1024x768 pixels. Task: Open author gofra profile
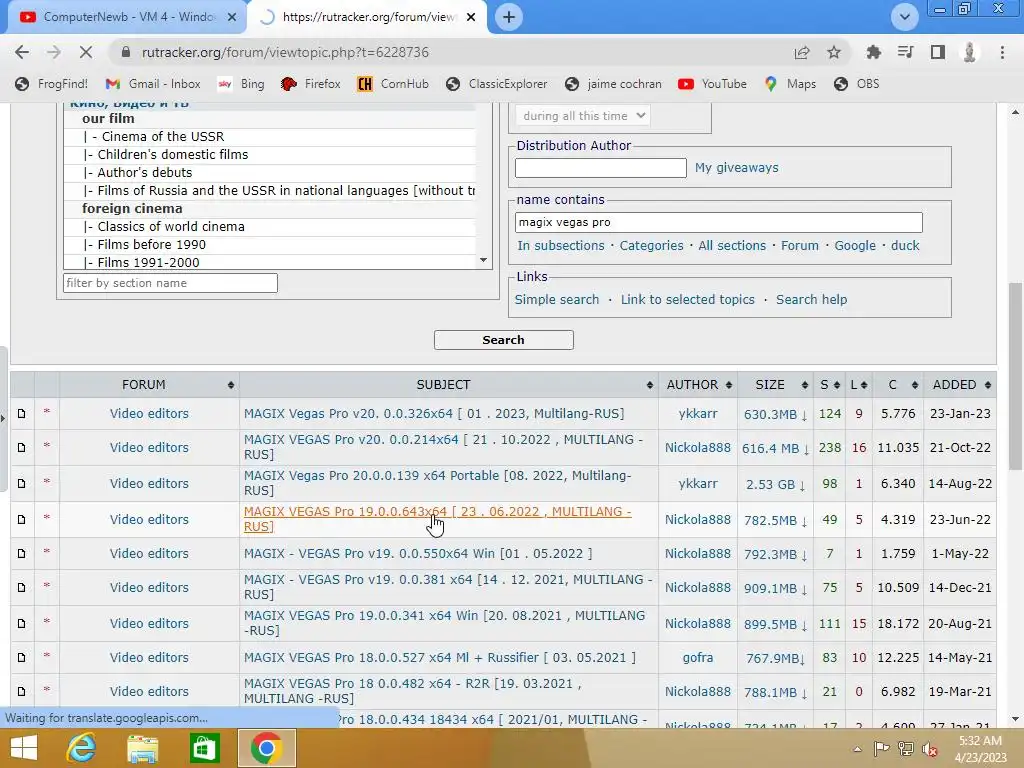tap(697, 658)
